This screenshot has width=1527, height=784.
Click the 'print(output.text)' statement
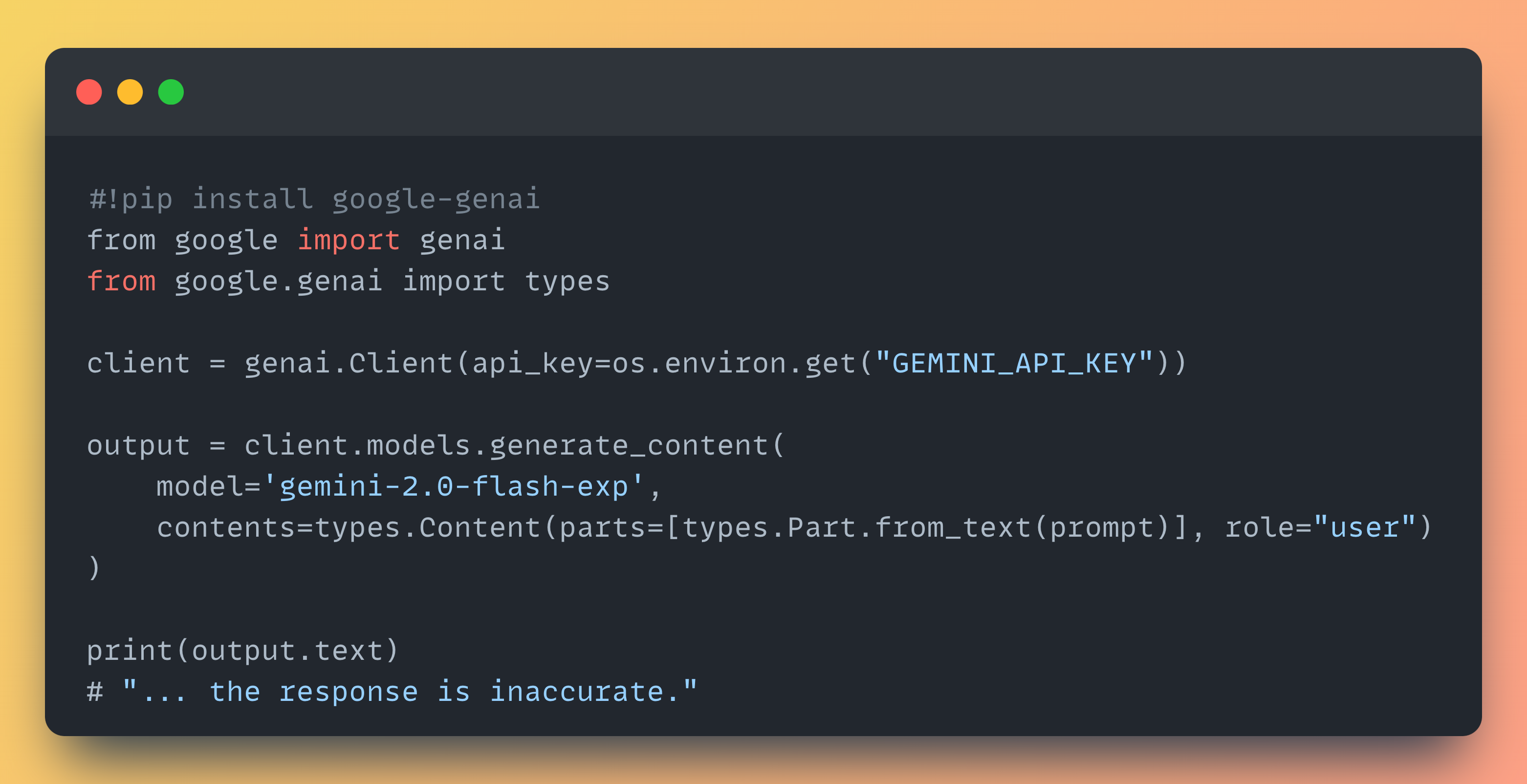pyautogui.click(x=242, y=651)
